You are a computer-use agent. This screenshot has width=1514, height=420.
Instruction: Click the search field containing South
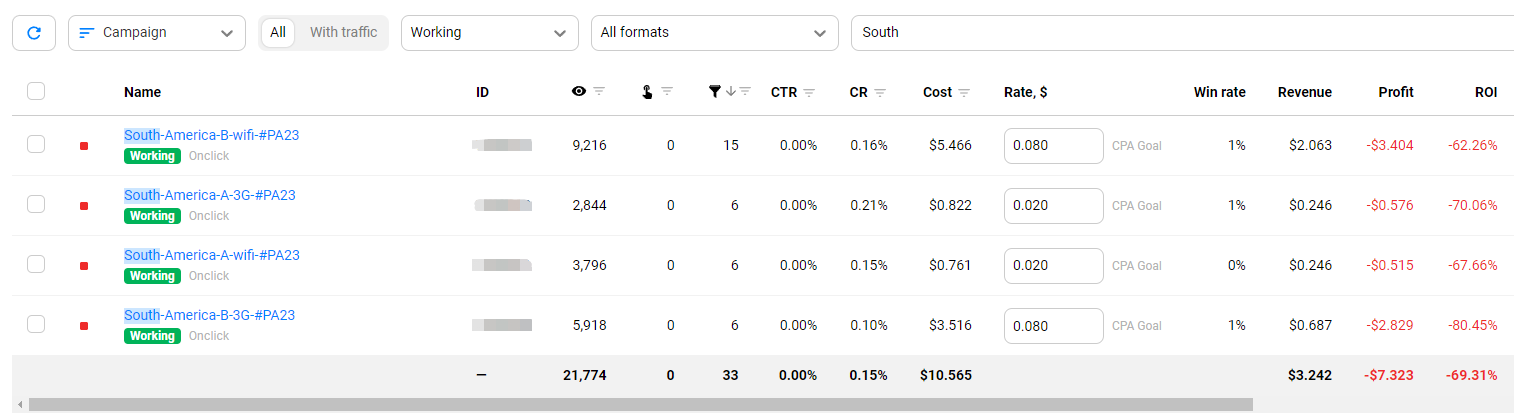[1180, 33]
